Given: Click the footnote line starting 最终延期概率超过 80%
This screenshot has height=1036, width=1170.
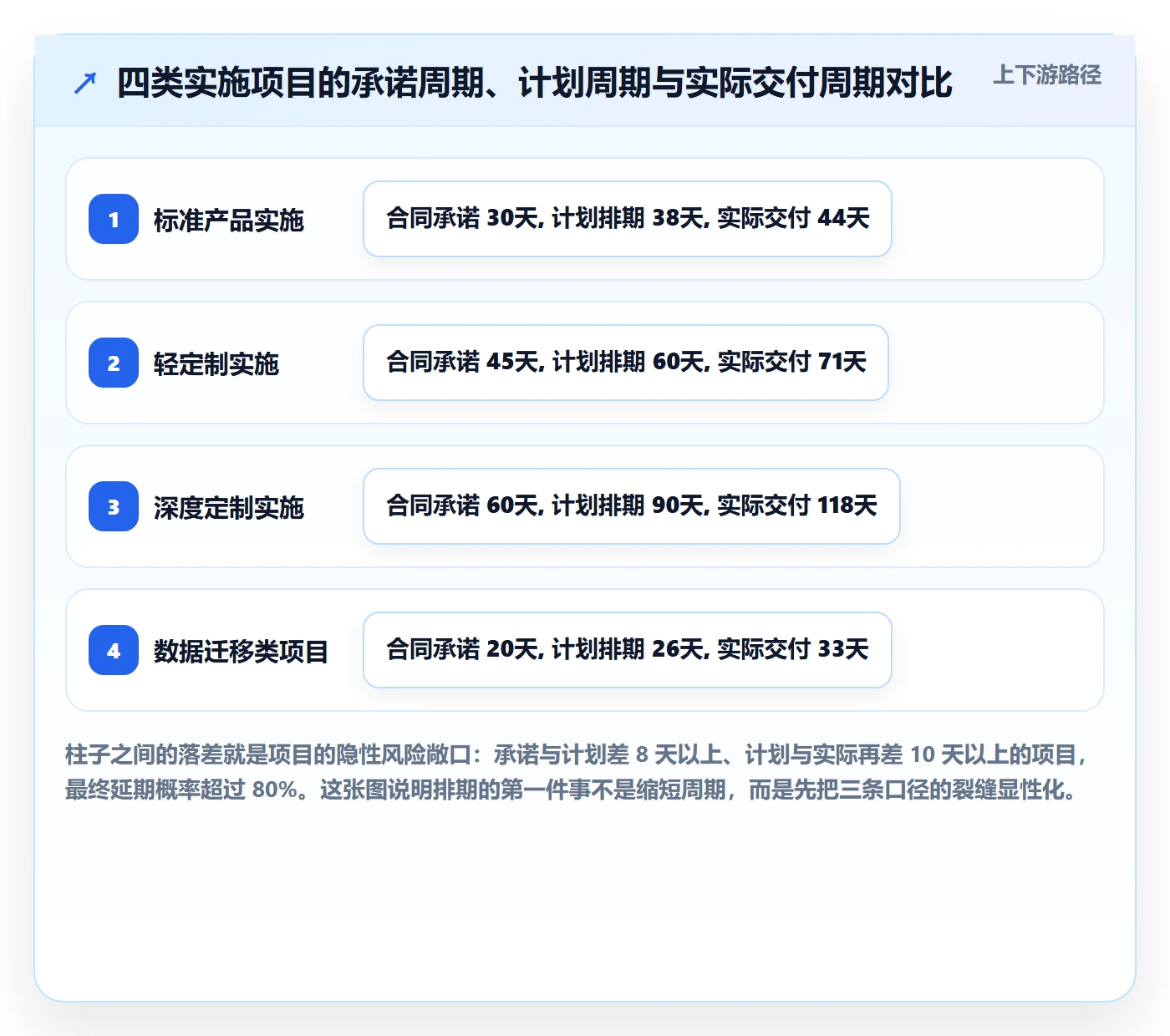Looking at the screenshot, I should pyautogui.click(x=572, y=790).
